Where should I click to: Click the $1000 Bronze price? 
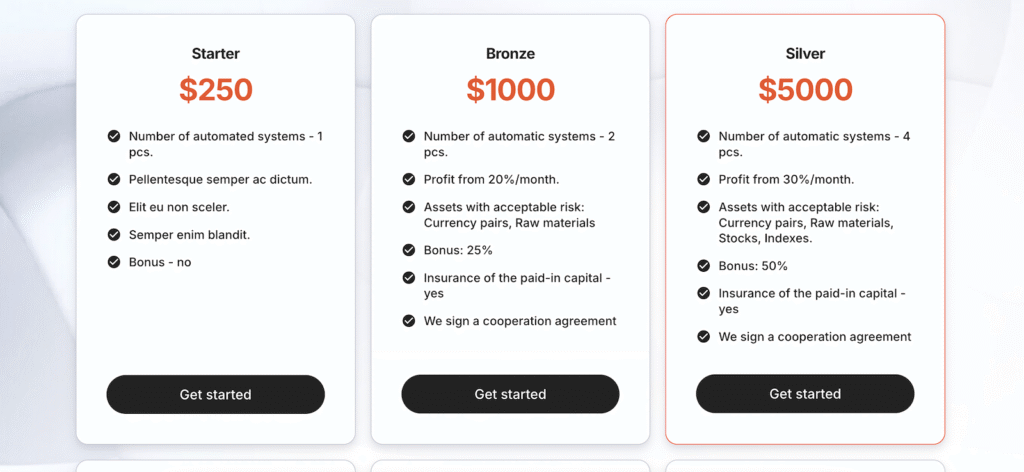click(510, 89)
